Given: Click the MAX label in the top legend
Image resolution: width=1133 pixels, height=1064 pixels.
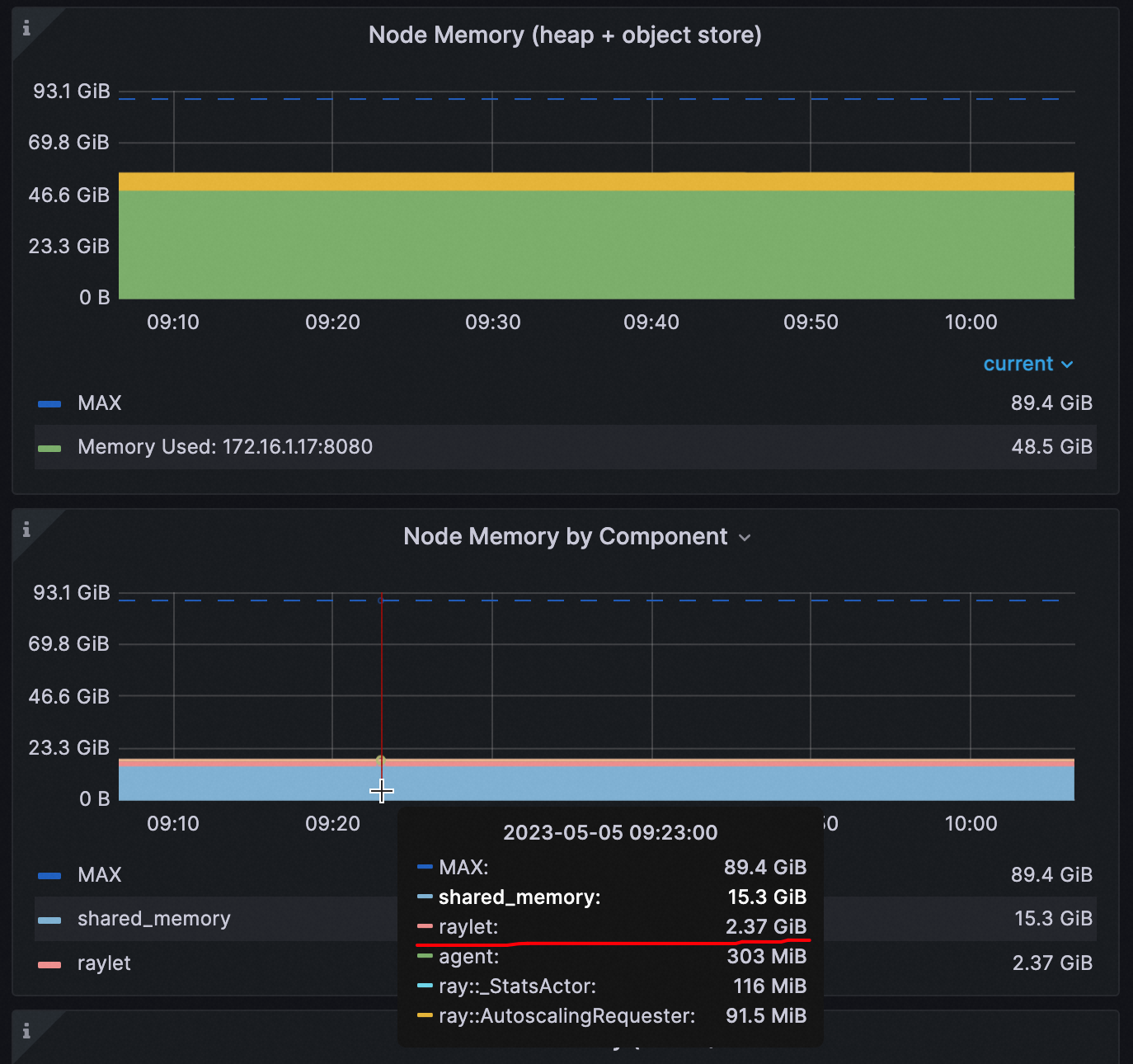Looking at the screenshot, I should (x=99, y=403).
